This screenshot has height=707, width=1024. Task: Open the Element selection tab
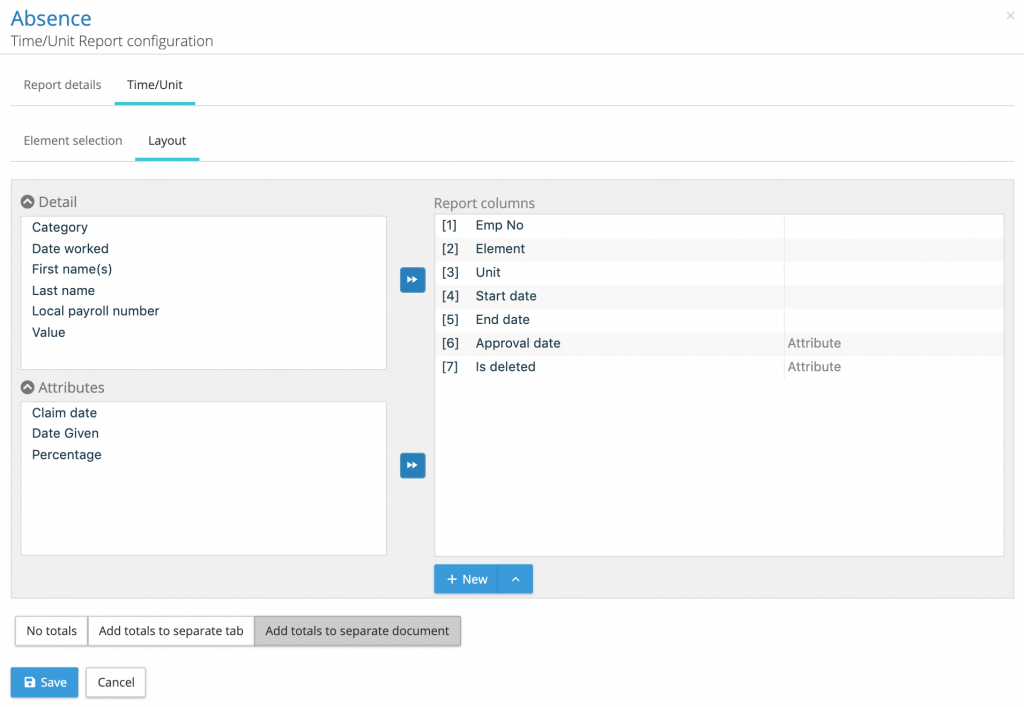point(73,141)
